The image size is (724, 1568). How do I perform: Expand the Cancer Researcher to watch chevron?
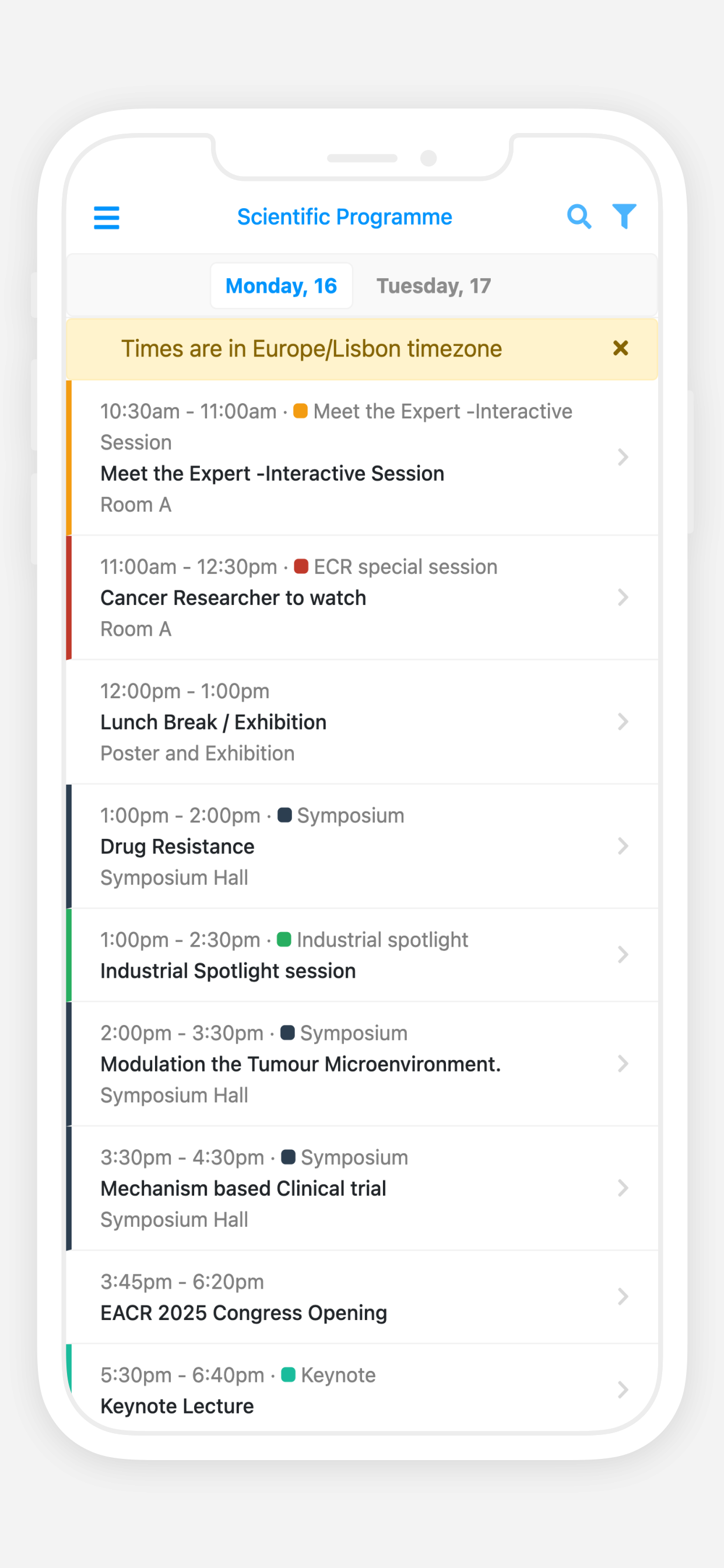623,597
